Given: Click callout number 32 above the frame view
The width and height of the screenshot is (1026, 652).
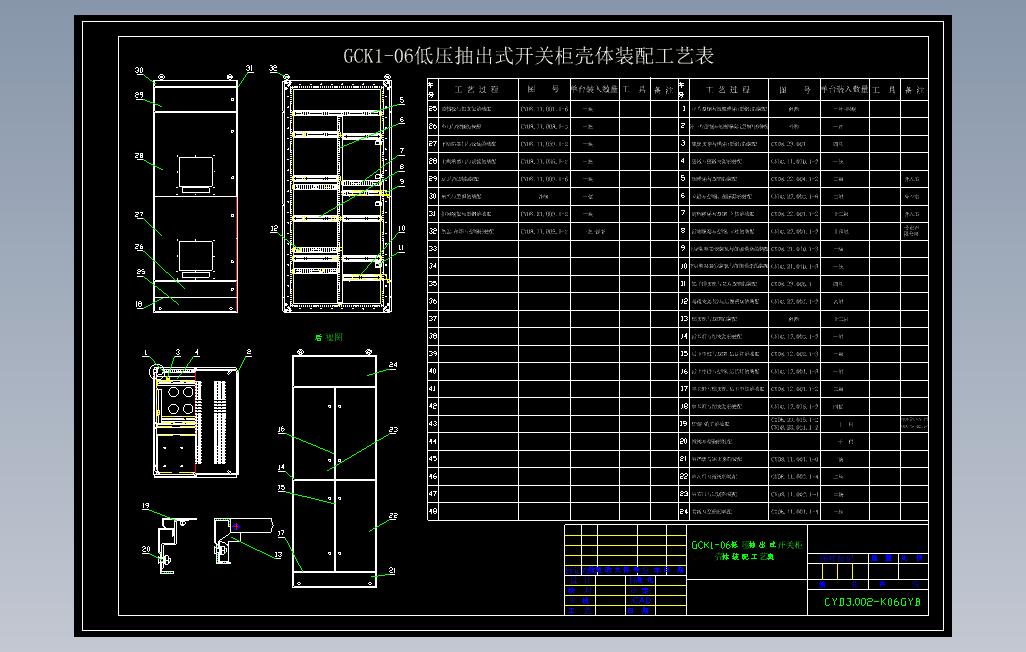Looking at the screenshot, I should 274,68.
